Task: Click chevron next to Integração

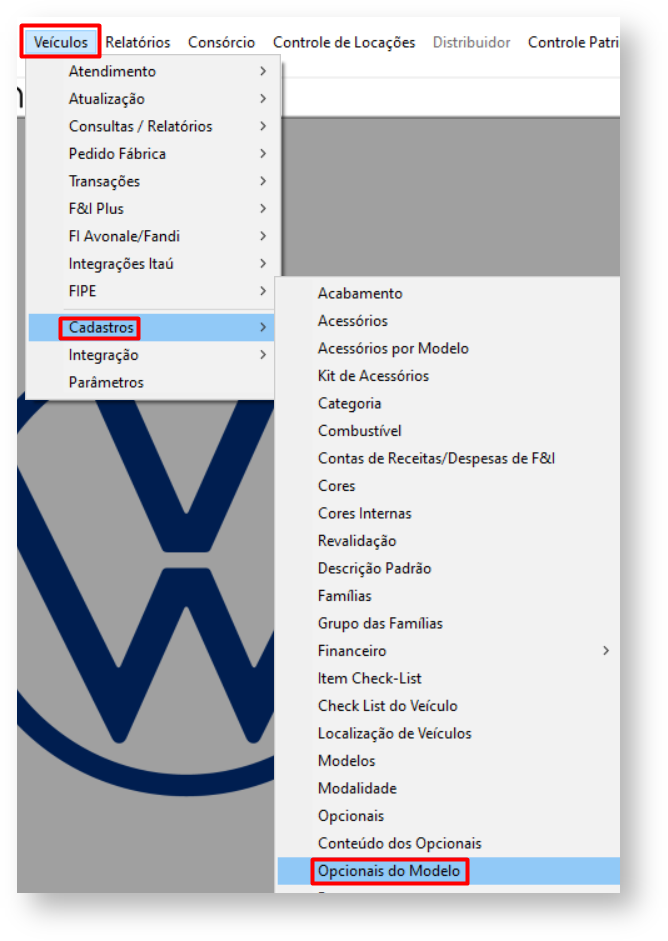Action: (263, 355)
